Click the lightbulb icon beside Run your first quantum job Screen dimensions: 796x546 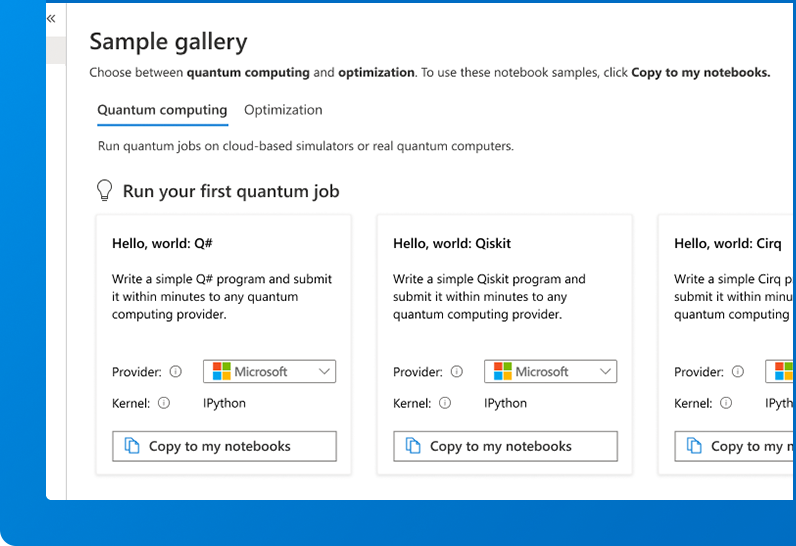click(104, 190)
